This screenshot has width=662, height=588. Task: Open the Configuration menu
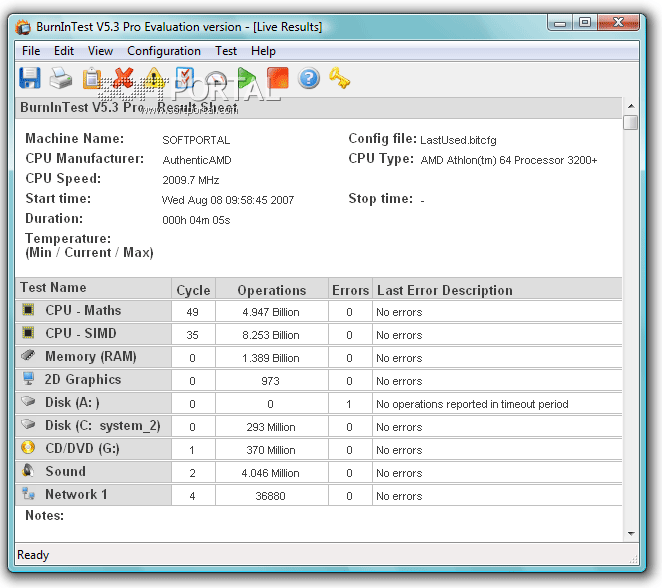[x=164, y=51]
